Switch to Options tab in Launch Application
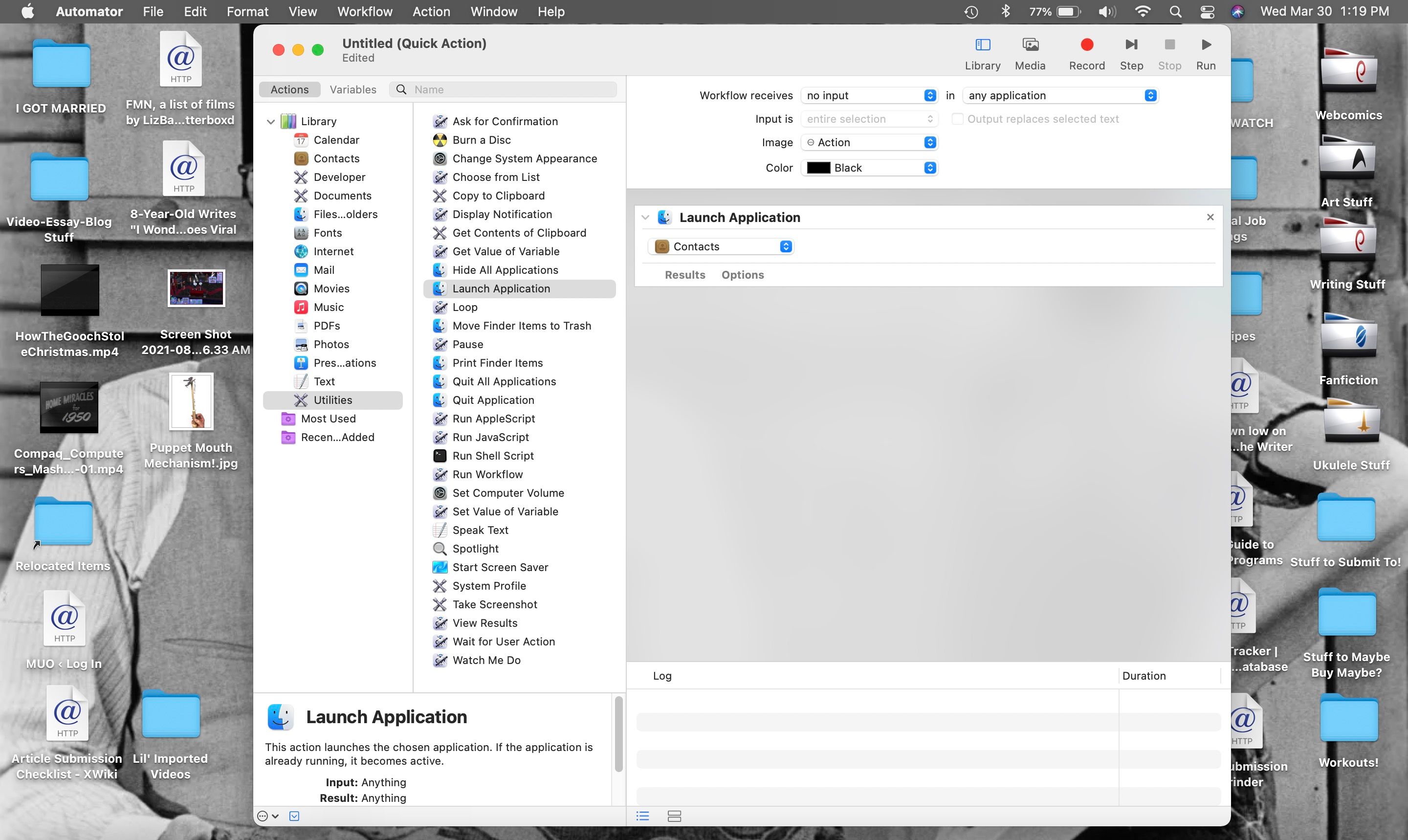Screen dimensions: 1408x840 (742, 274)
